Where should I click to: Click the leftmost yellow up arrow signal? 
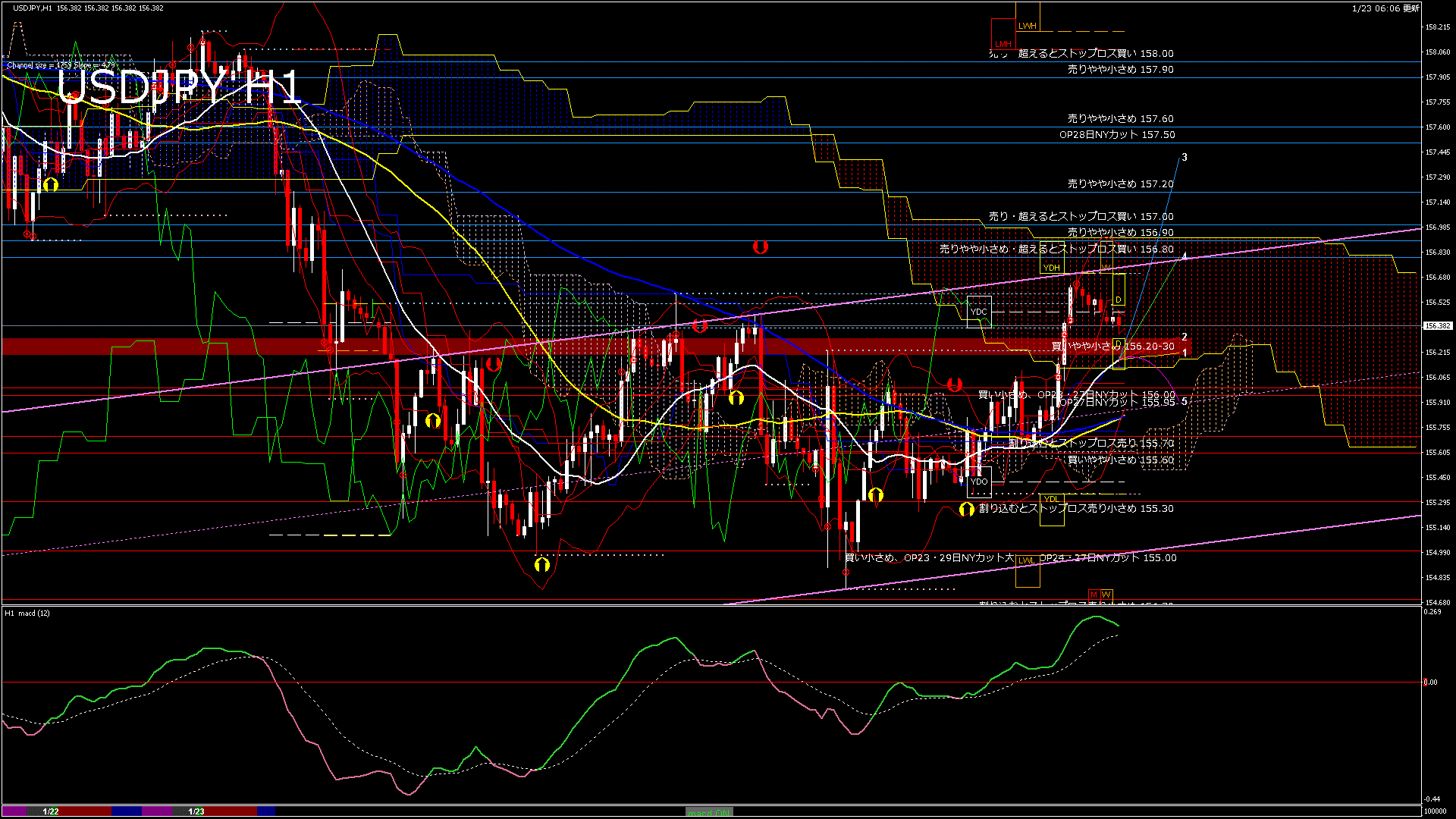[51, 184]
